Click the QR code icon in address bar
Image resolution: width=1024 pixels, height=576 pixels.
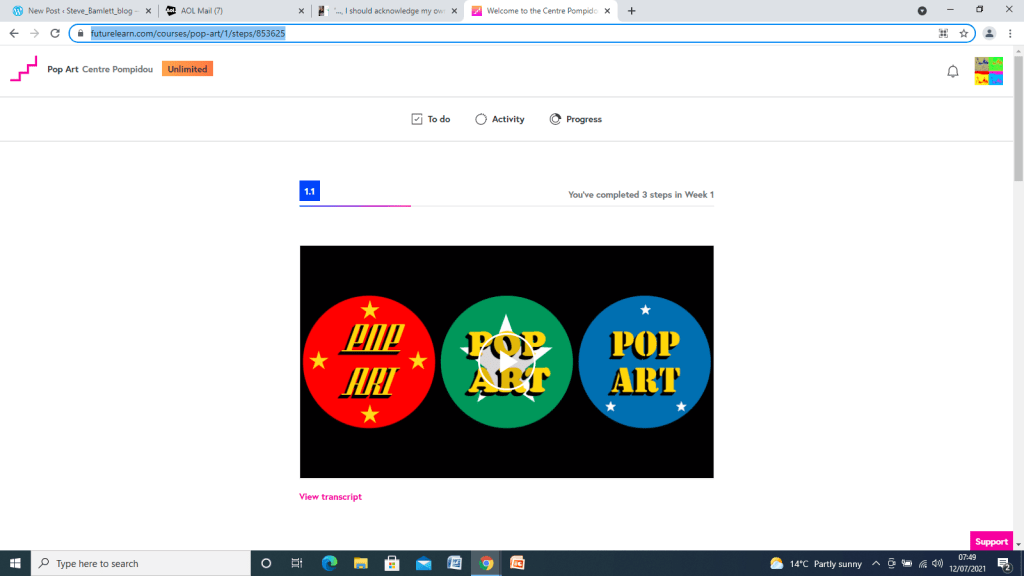[x=943, y=33]
